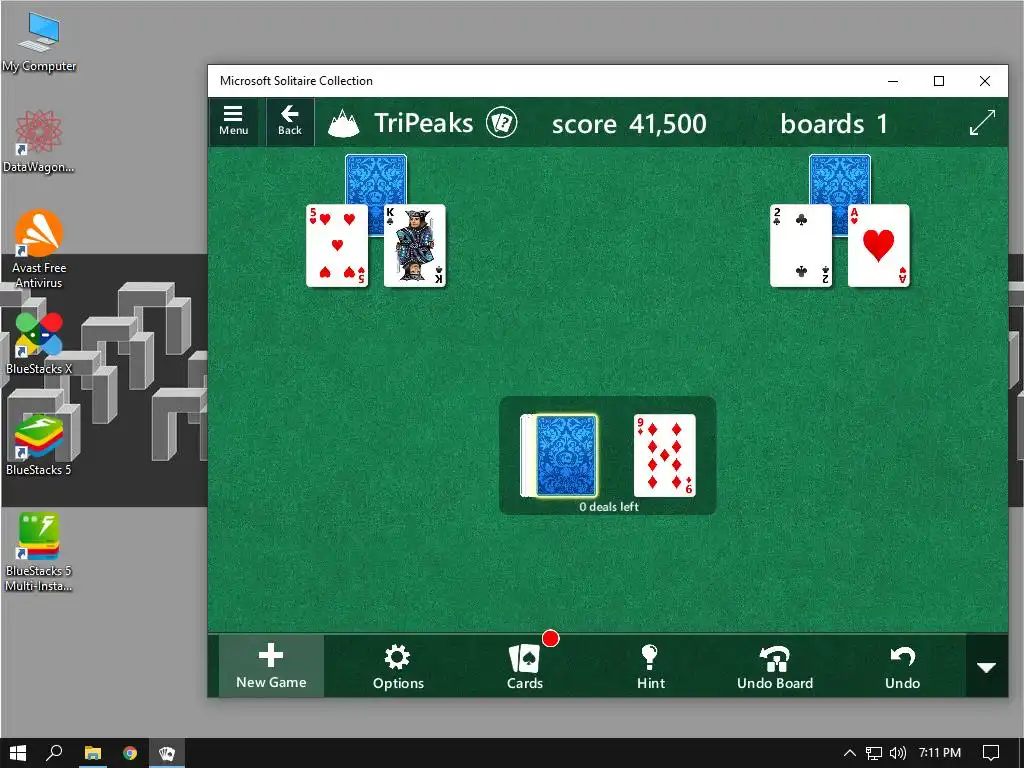Get a Hint with the lightbulb

650,667
